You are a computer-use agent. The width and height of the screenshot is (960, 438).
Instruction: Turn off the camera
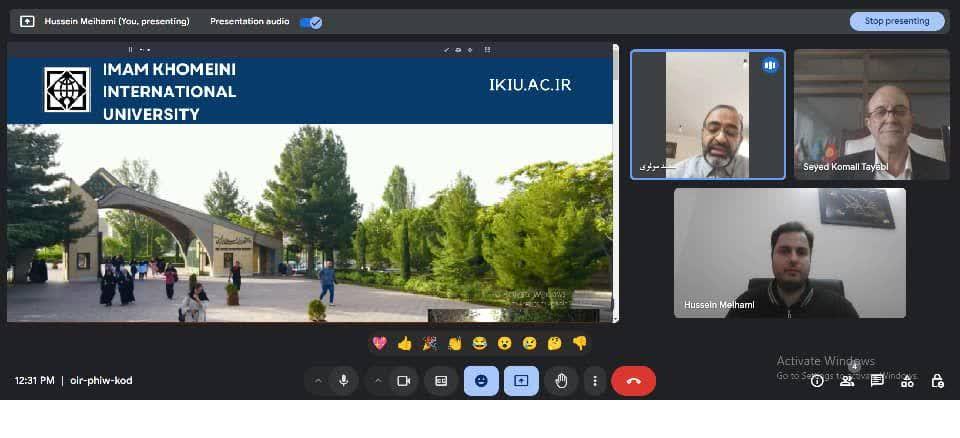click(x=404, y=381)
